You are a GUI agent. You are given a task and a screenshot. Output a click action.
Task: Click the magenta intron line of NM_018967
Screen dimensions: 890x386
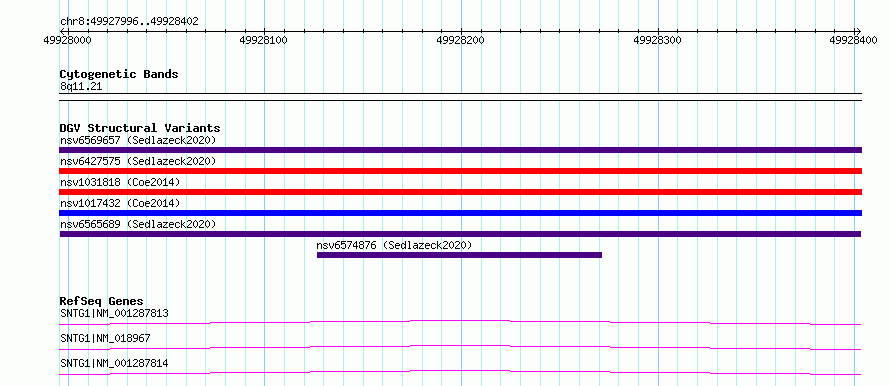[x=460, y=347]
